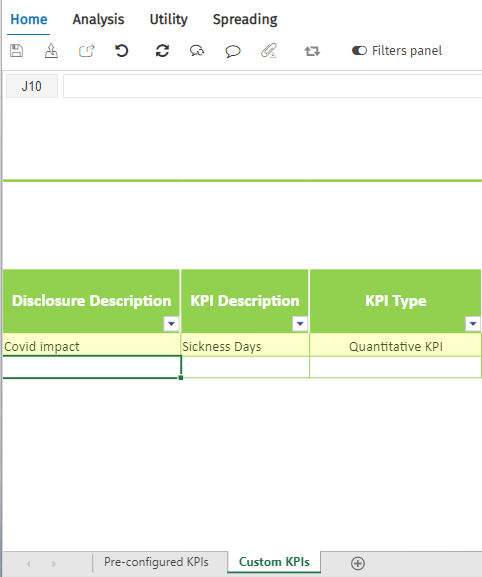This screenshot has height=577, width=482.
Task: Click the undo arrow icon
Action: 121,51
